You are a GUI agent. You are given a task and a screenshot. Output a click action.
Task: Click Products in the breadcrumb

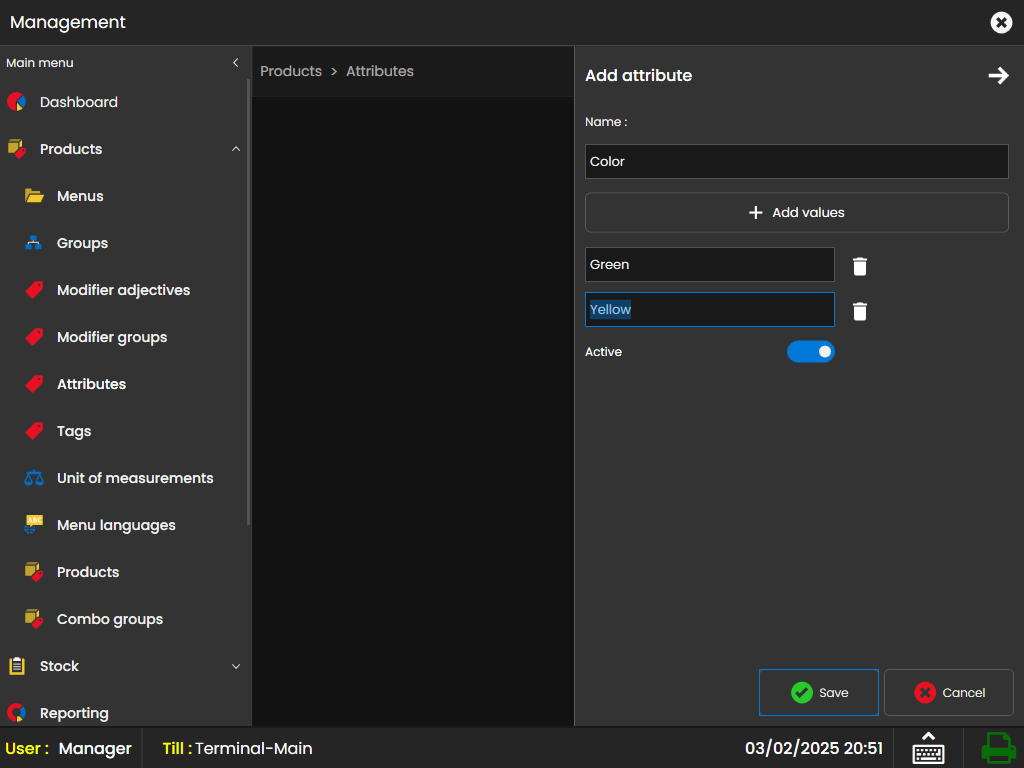coord(291,71)
